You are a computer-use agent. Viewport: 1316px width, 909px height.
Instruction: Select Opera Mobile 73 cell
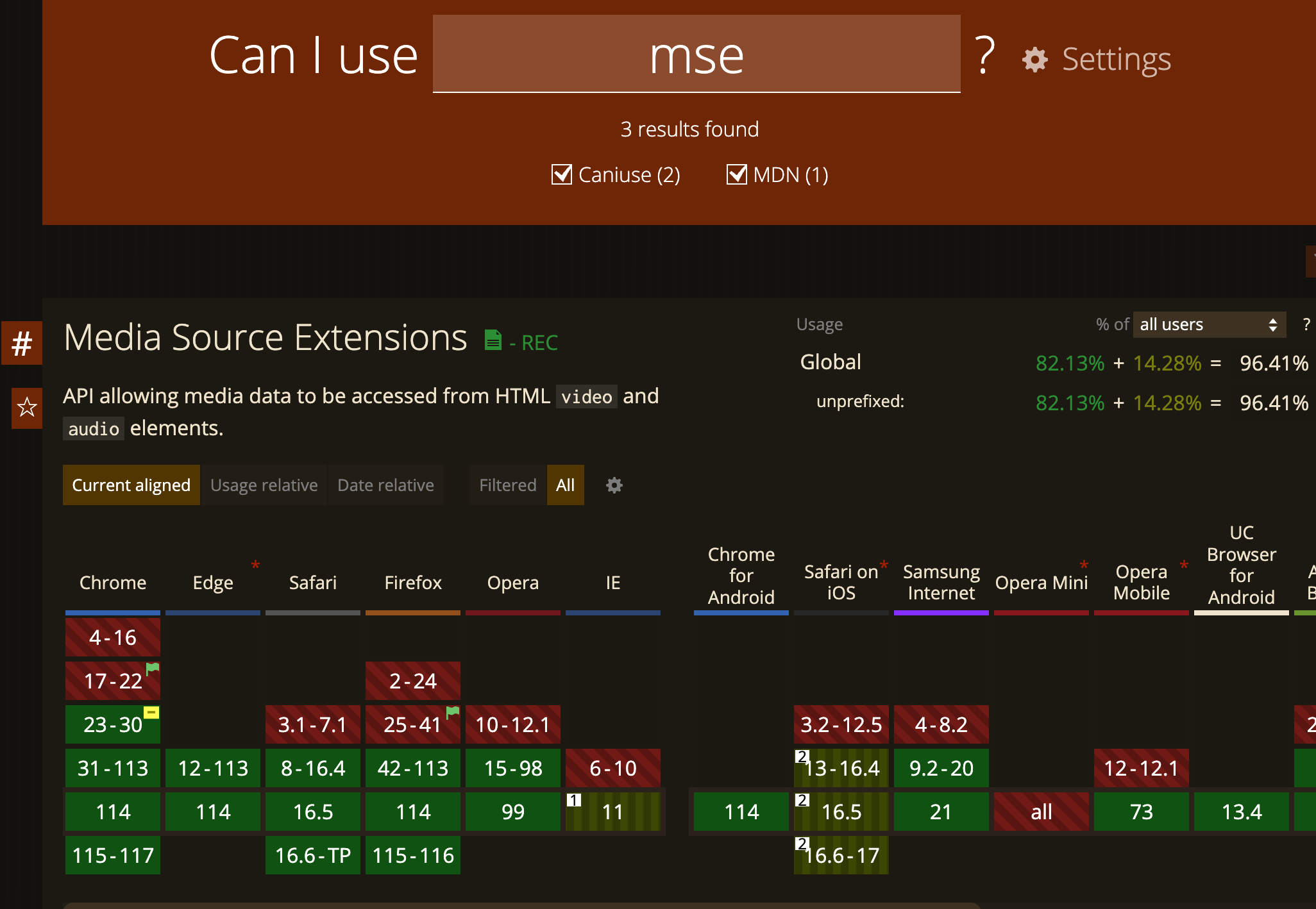pos(1142,812)
